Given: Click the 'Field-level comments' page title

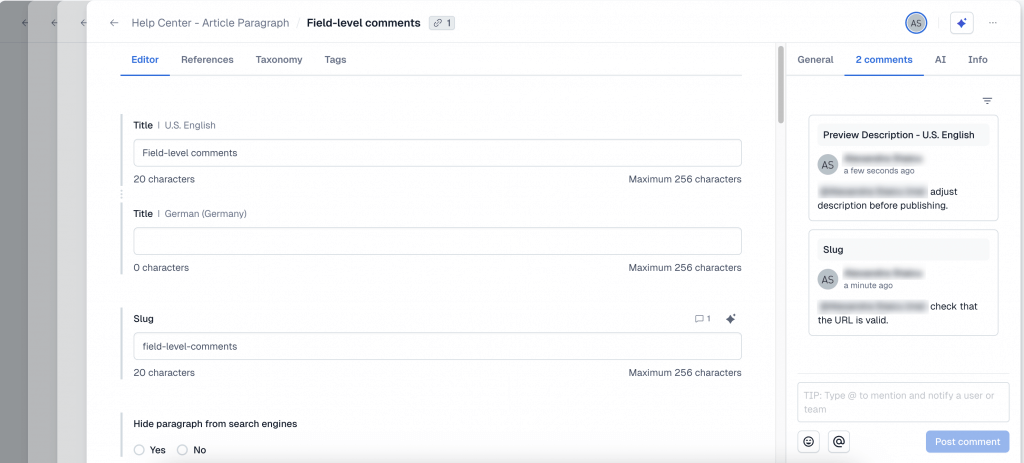Looking at the screenshot, I should click(364, 23).
